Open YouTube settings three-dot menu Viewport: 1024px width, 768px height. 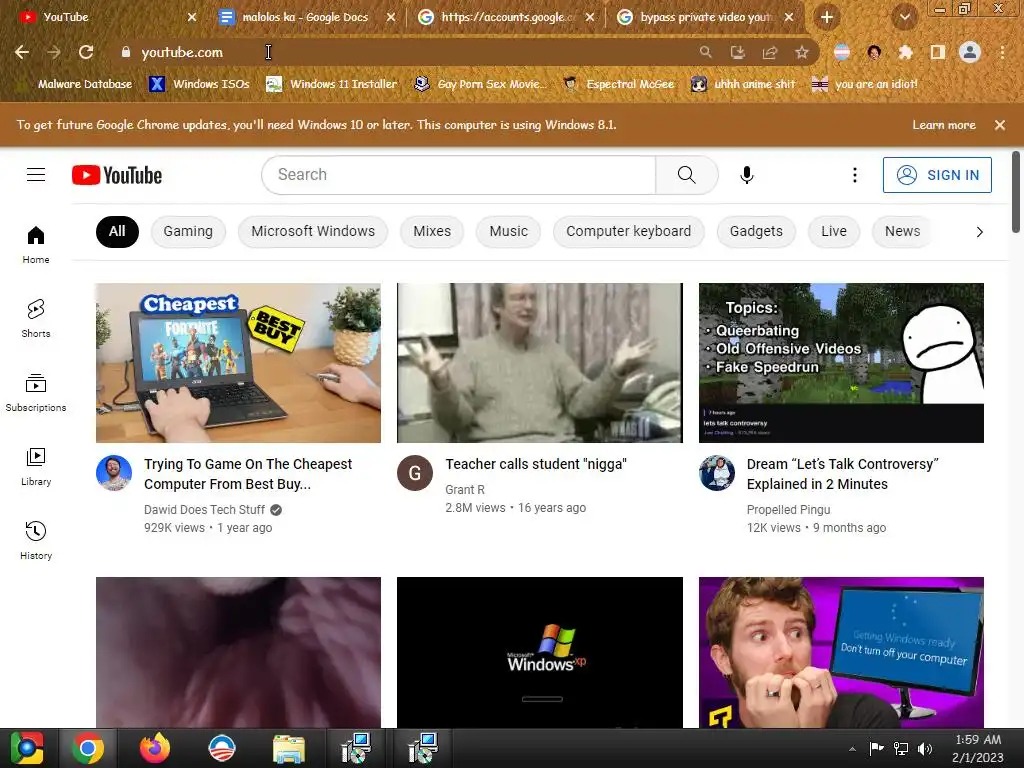point(855,175)
